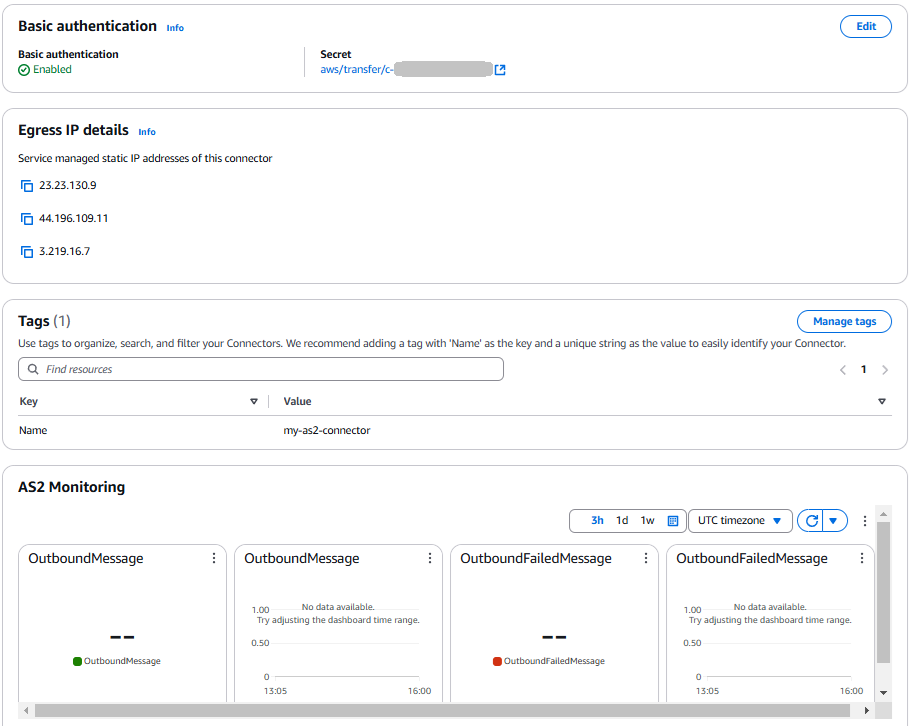Open the AS2 Monitoring overflow menu
Viewport: 912px width, 726px height.
[864, 520]
